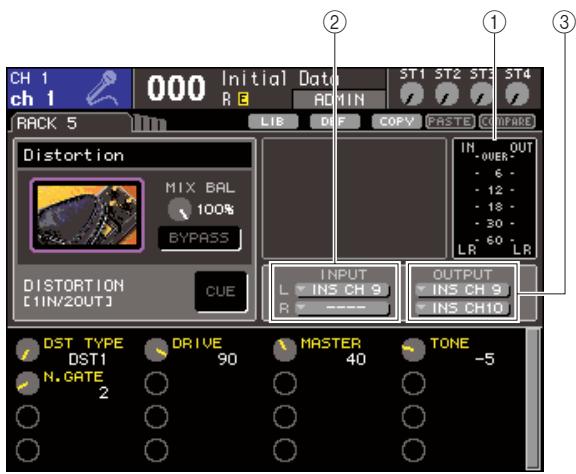Click the N.GATE value 2

[x=104, y=393]
